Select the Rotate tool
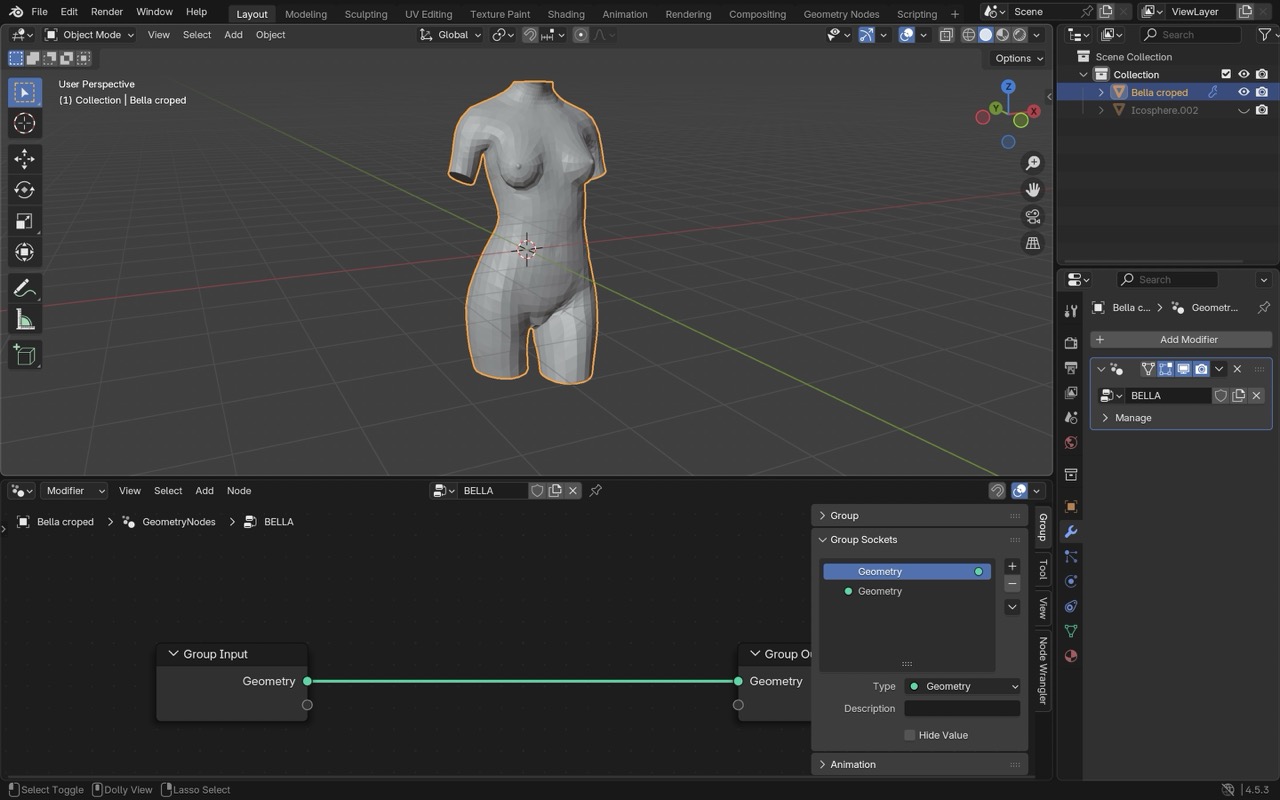1280x800 pixels. (25, 190)
